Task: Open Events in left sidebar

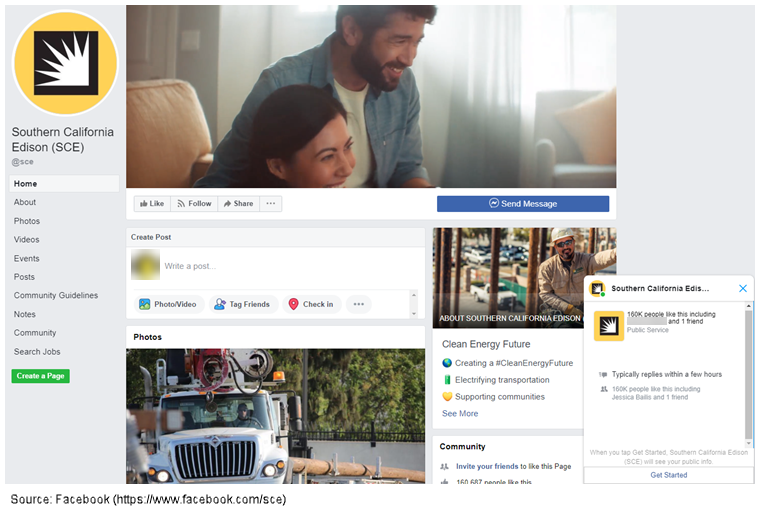Action: coord(27,258)
